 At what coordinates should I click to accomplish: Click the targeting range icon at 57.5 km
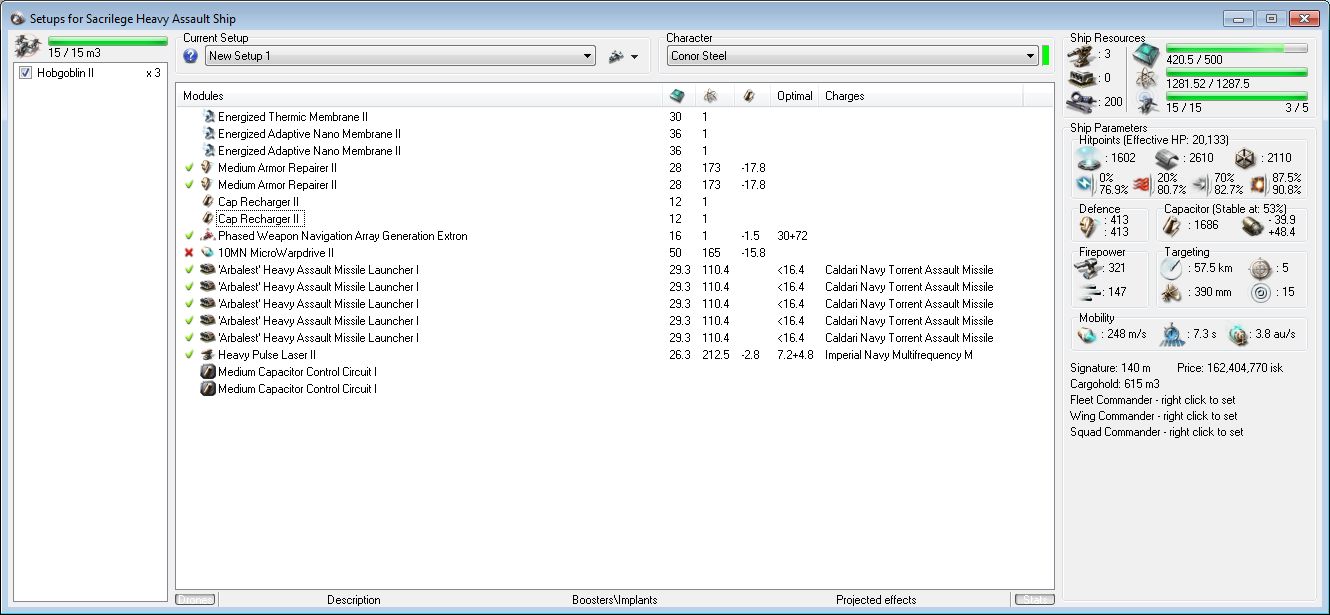click(x=1172, y=268)
